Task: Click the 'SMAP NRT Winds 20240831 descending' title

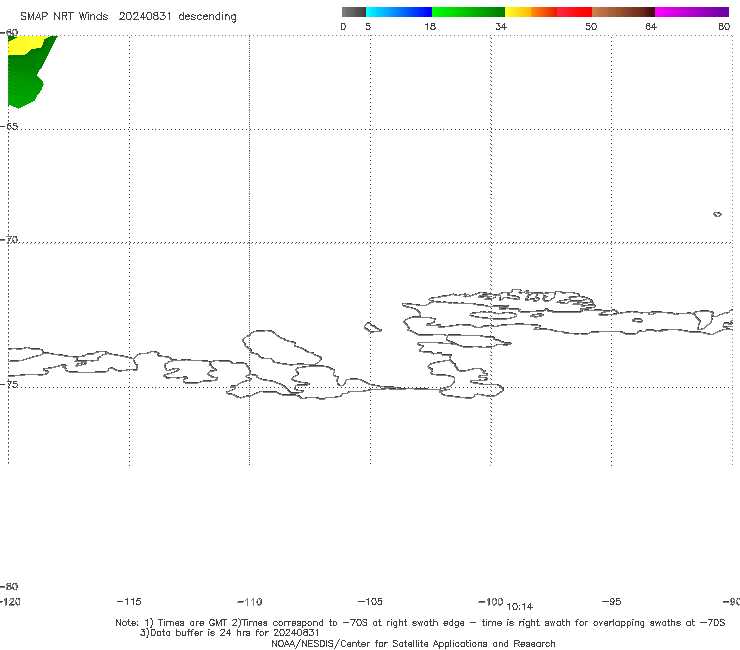Action: (128, 17)
